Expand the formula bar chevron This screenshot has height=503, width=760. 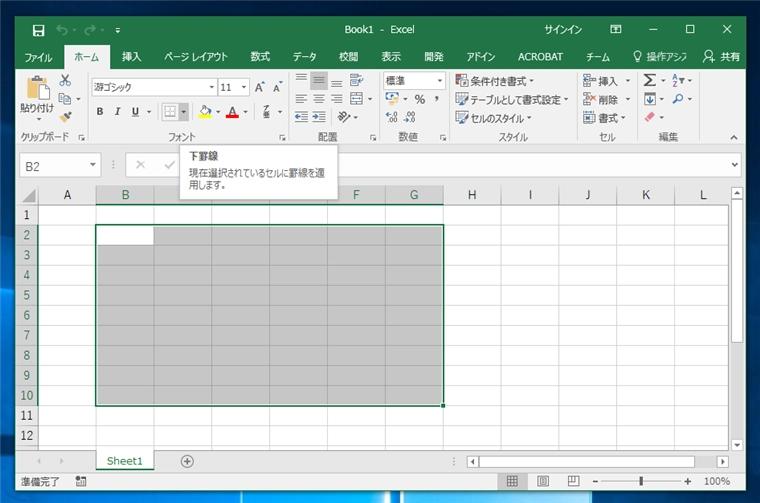[x=734, y=165]
